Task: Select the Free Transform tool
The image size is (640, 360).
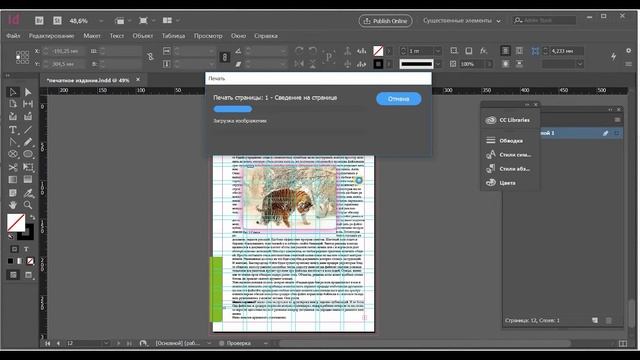Action: tap(28, 167)
